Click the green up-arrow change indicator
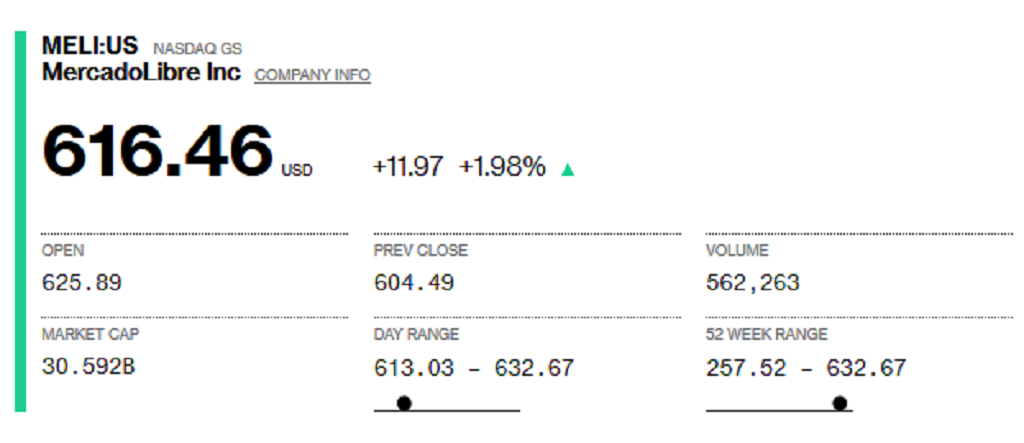The image size is (1024, 443). coord(568,170)
